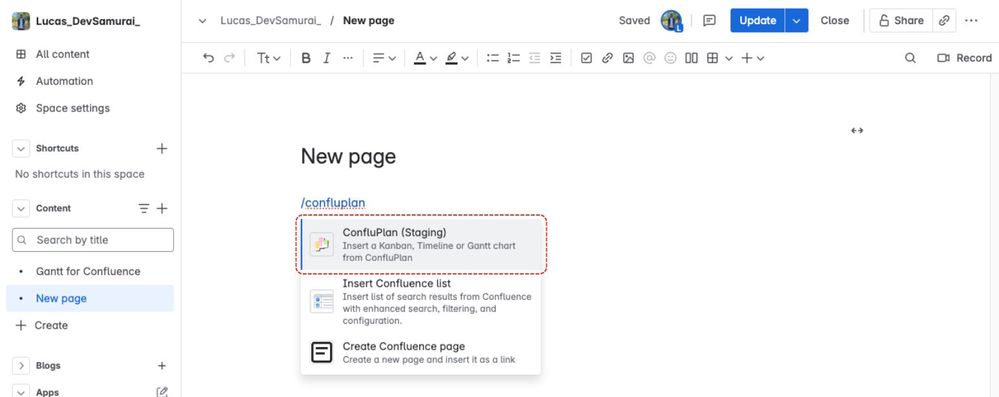Click the content filter sort icon
This screenshot has height=397, width=999.
145,208
